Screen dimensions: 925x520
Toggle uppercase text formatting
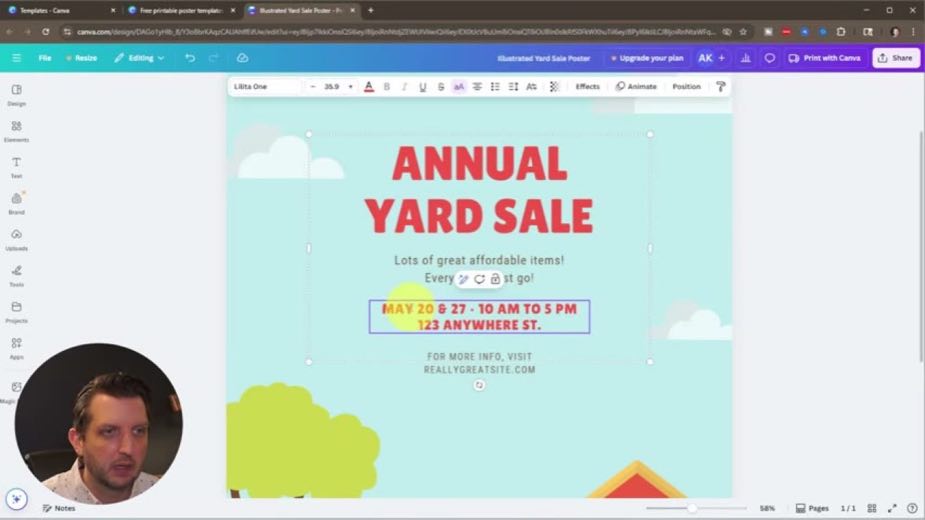pyautogui.click(x=459, y=87)
